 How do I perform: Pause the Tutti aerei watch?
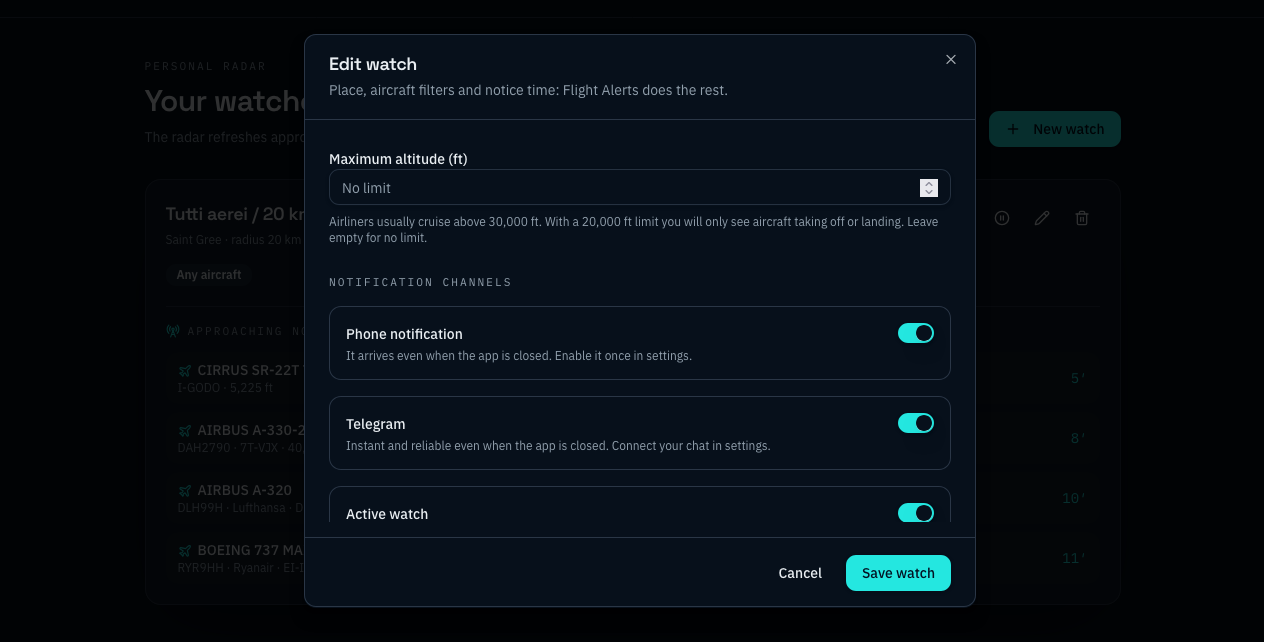tap(1002, 218)
